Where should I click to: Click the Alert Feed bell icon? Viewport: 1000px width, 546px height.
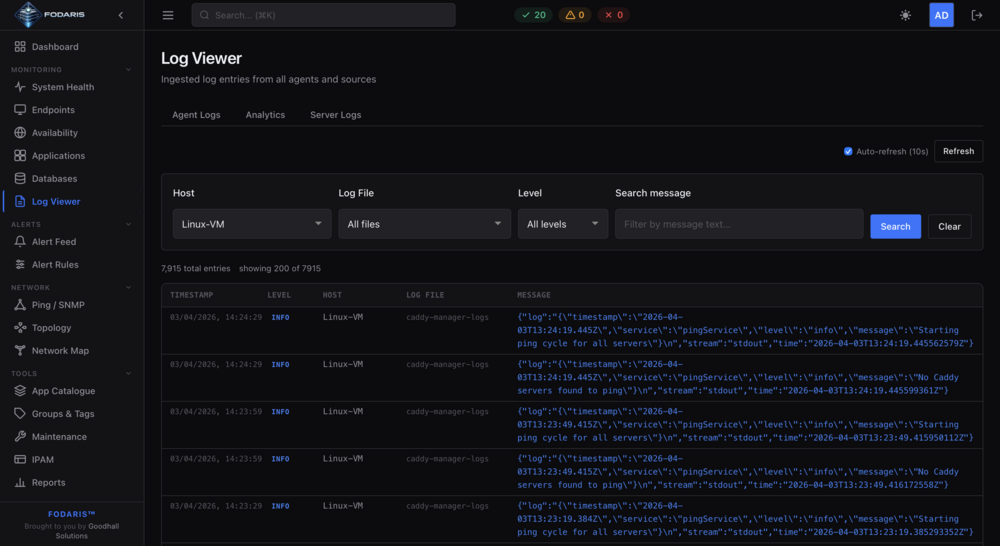[20, 242]
